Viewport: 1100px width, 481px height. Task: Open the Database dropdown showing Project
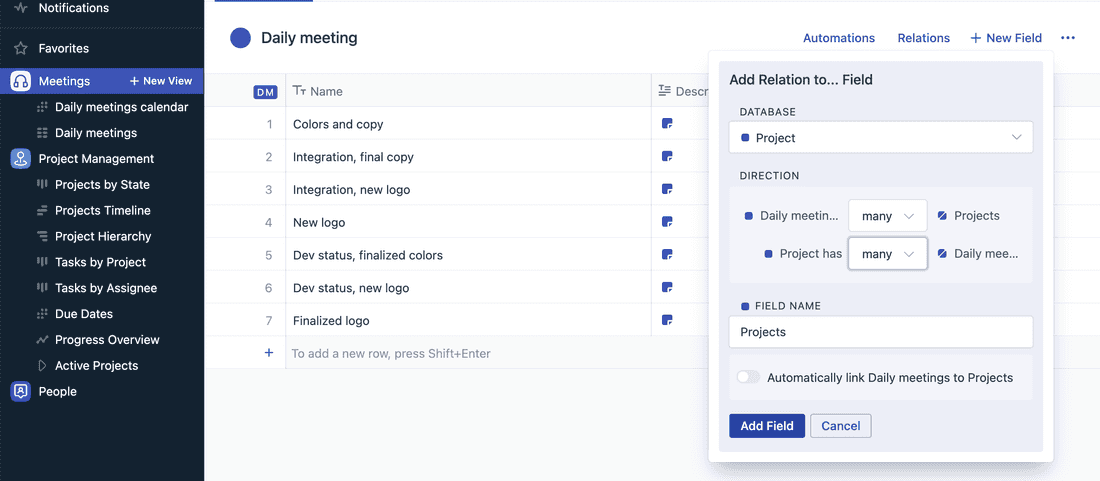[x=880, y=137]
